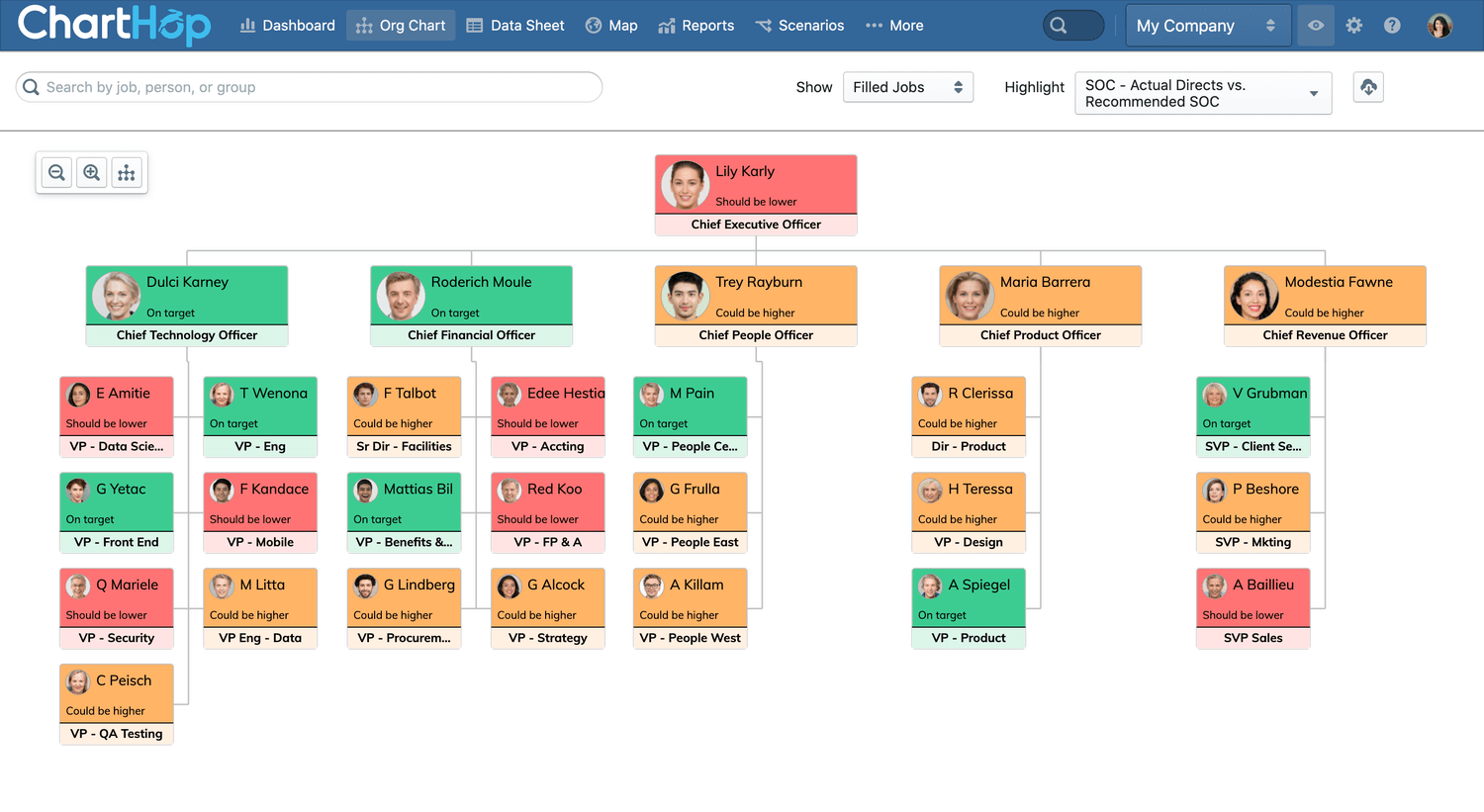Click the job search input field
This screenshot has width=1484, height=812.
click(307, 87)
